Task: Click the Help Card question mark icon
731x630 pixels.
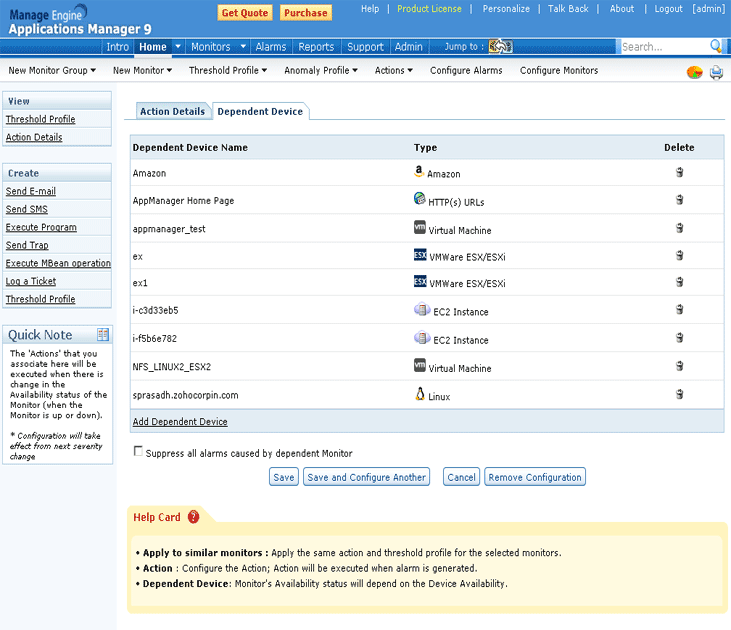Action: coord(193,517)
